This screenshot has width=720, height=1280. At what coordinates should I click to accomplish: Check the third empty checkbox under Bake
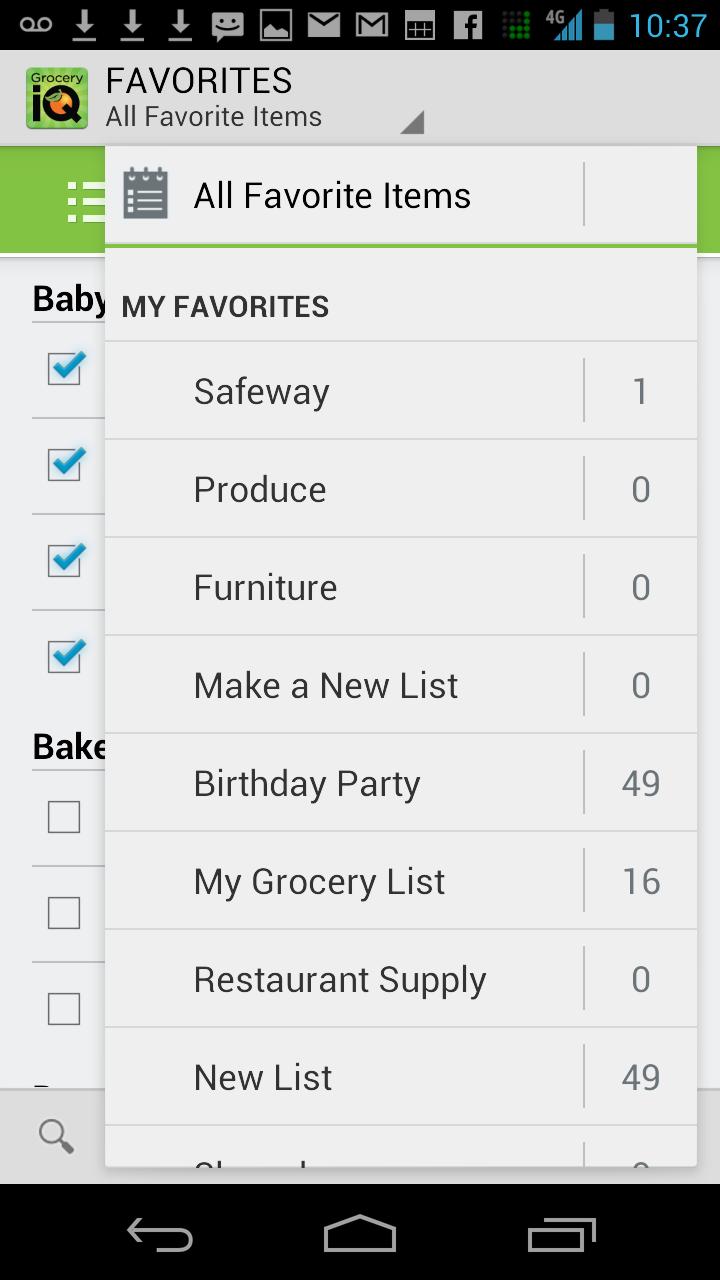pos(64,1009)
